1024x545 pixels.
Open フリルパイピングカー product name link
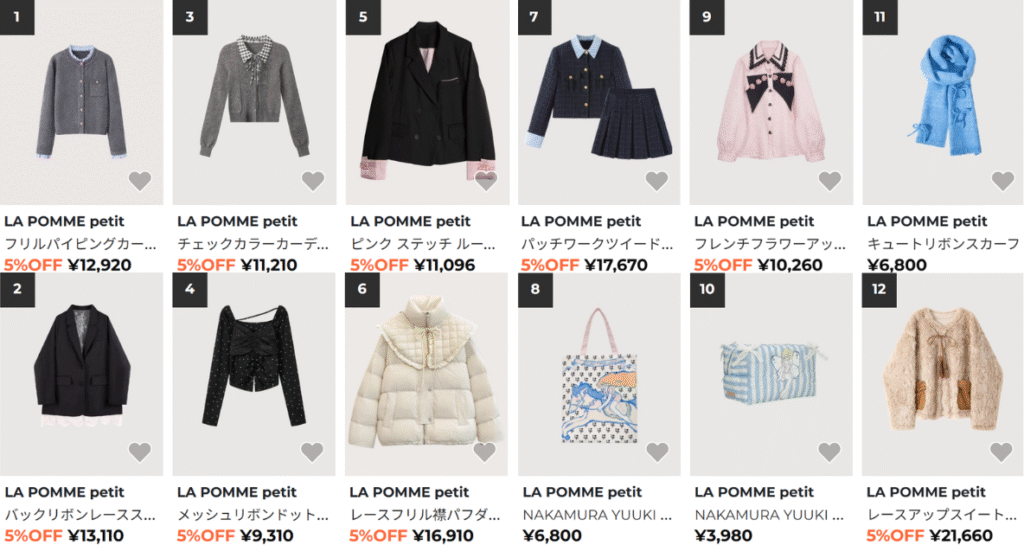[80, 243]
